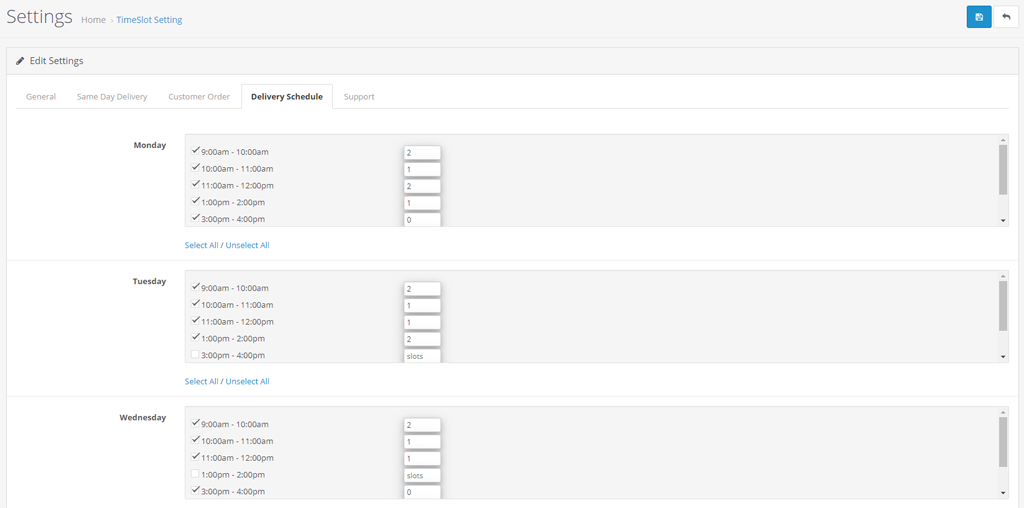Click the Settings page heading

[39, 16]
